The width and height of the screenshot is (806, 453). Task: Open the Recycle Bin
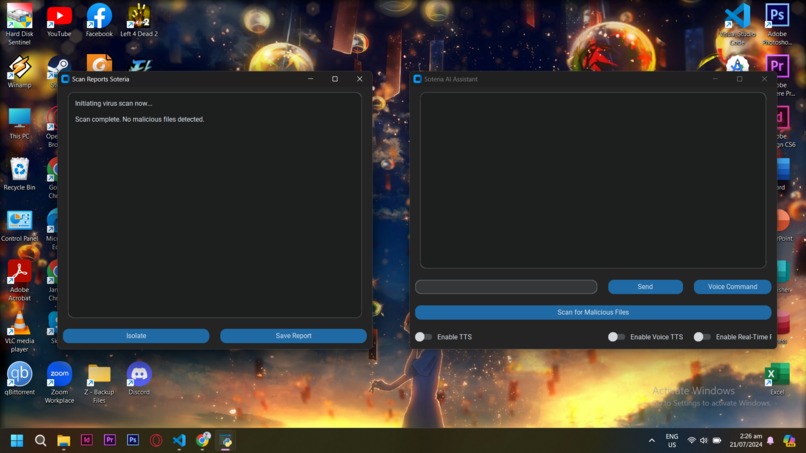click(x=19, y=174)
